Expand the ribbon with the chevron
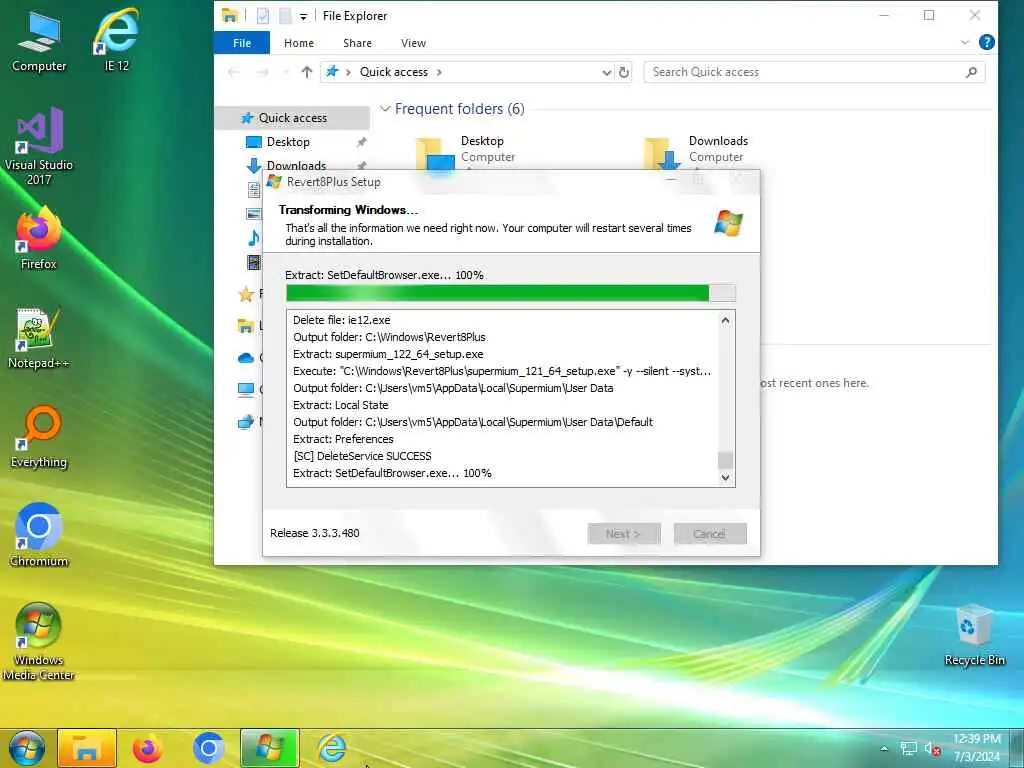 [965, 42]
